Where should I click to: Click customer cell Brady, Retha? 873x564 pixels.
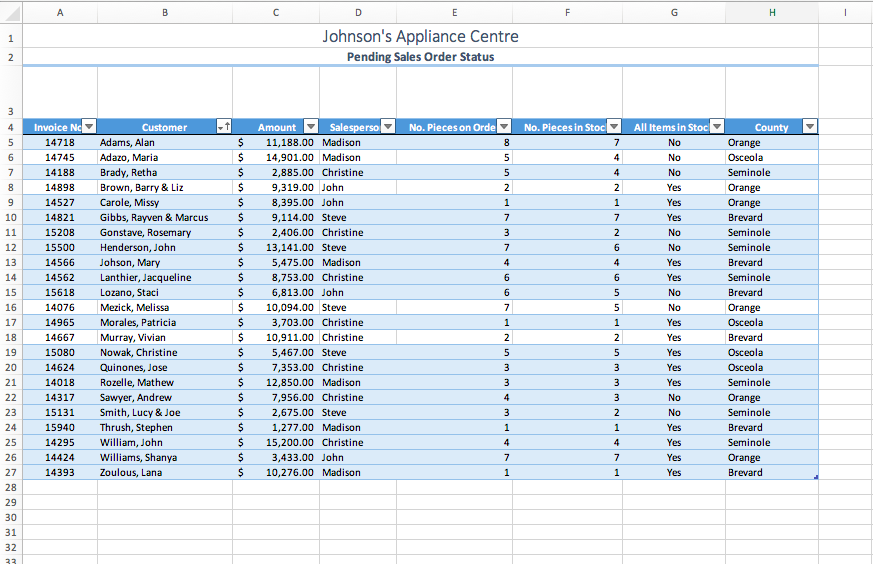[x=165, y=173]
